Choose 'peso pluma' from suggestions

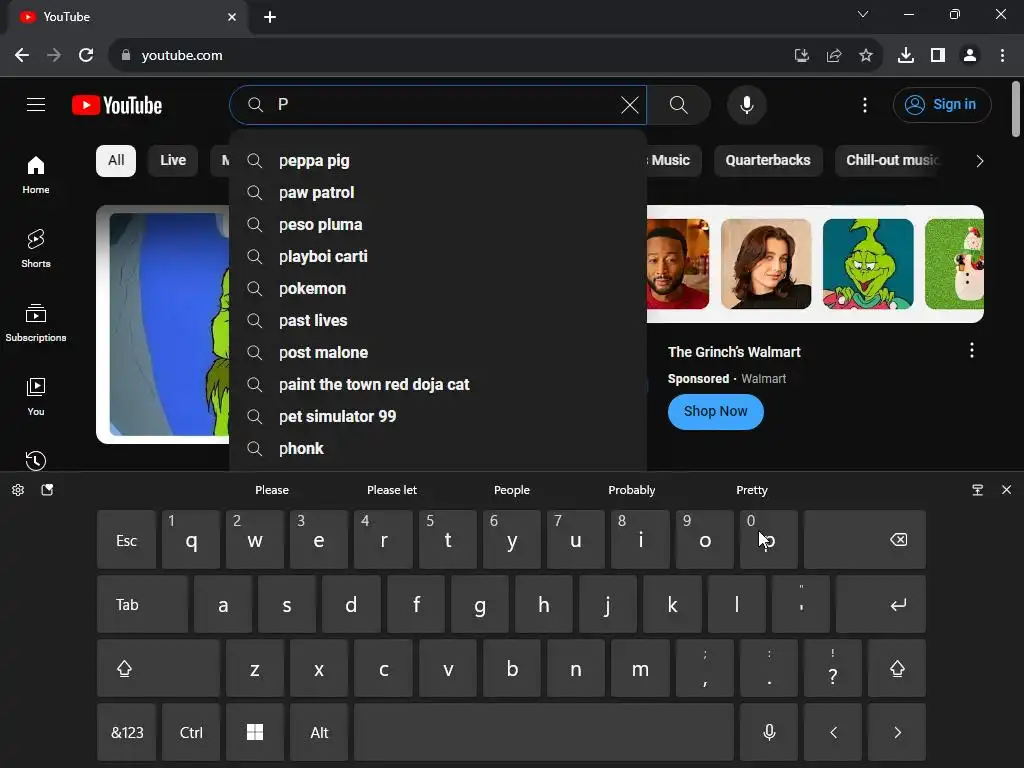(438, 225)
